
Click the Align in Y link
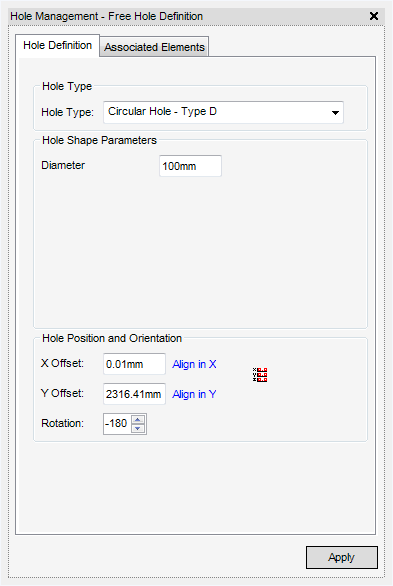[194, 394]
